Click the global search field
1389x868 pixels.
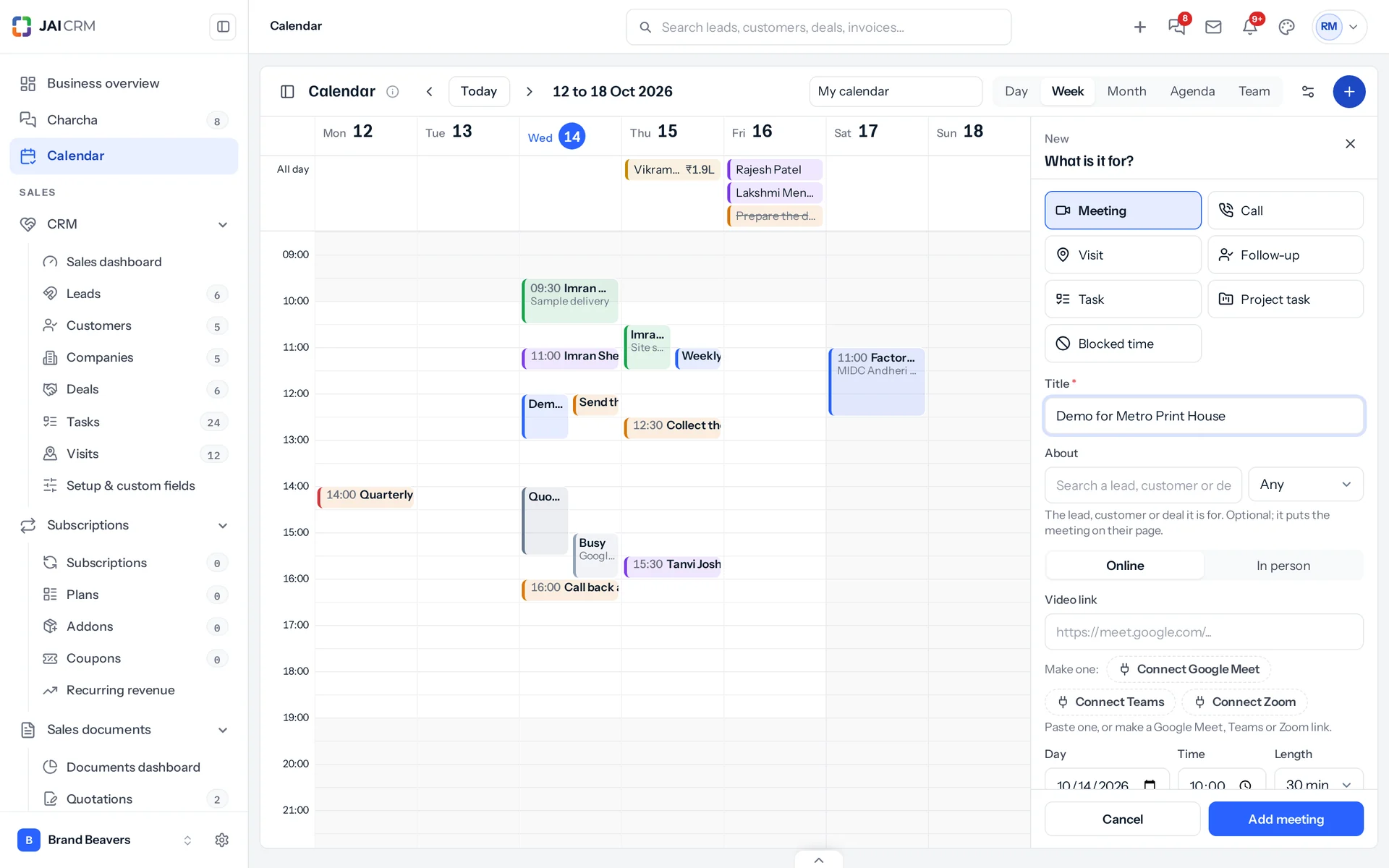click(818, 27)
